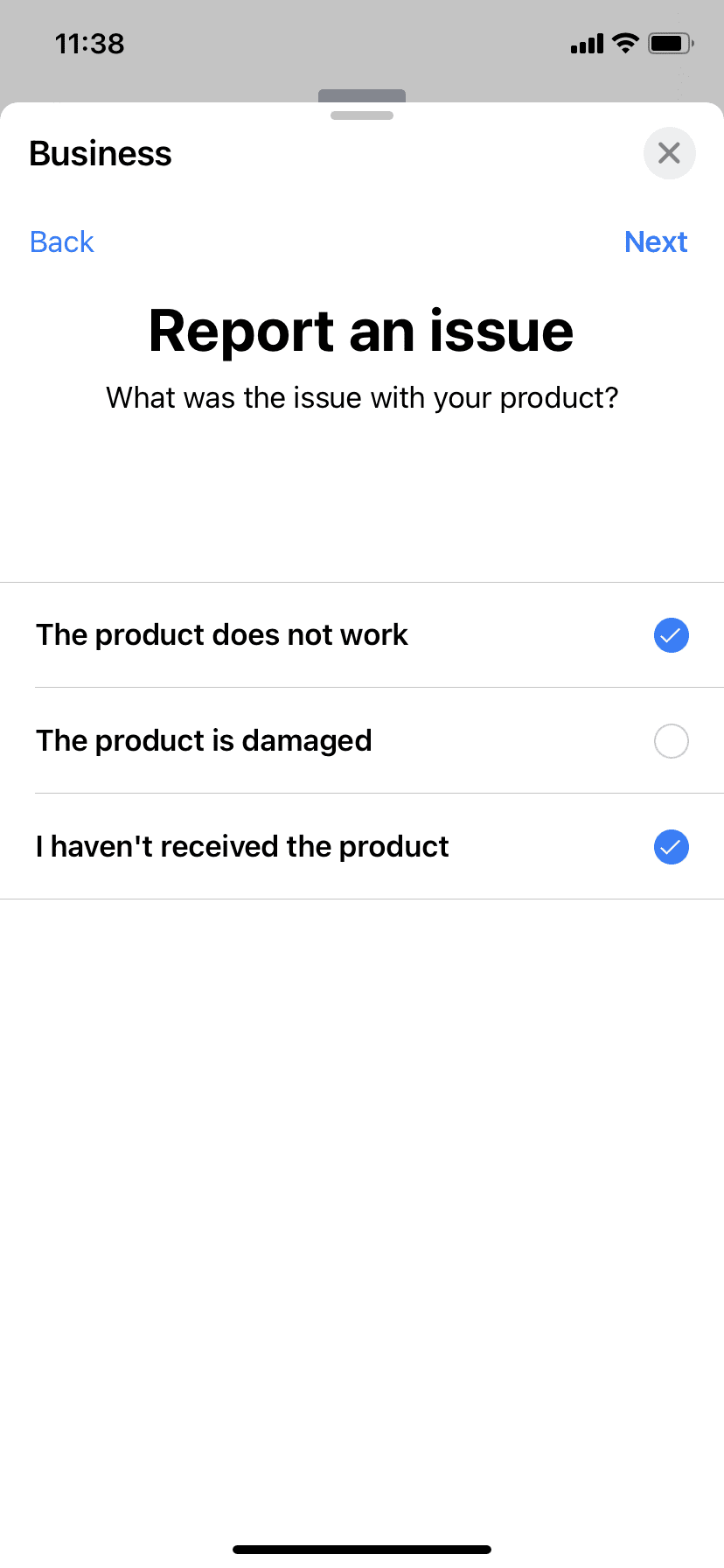Tap the 11:38 clock in status bar
The height and width of the screenshot is (1568, 724).
click(89, 44)
